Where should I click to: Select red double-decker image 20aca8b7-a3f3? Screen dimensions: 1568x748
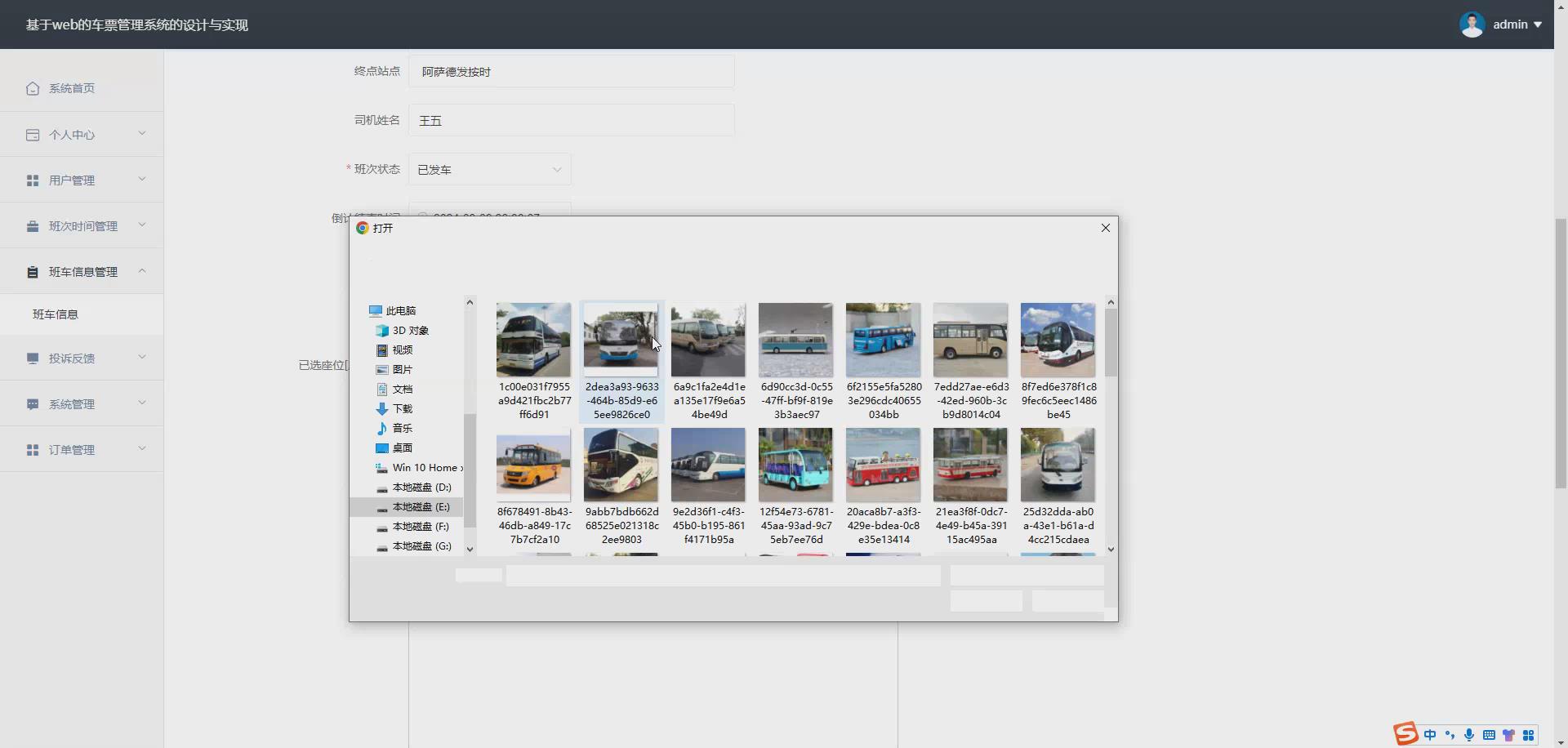[884, 487]
